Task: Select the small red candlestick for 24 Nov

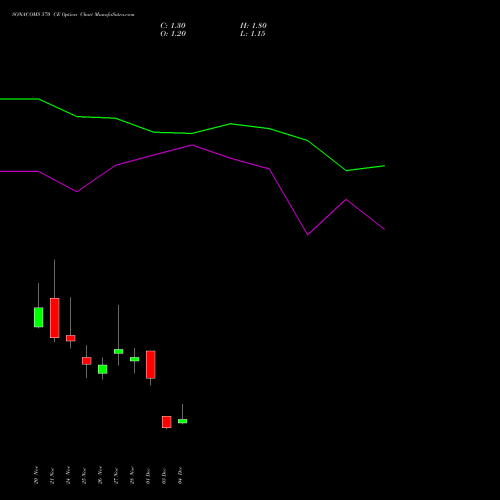Action: (x=71, y=338)
